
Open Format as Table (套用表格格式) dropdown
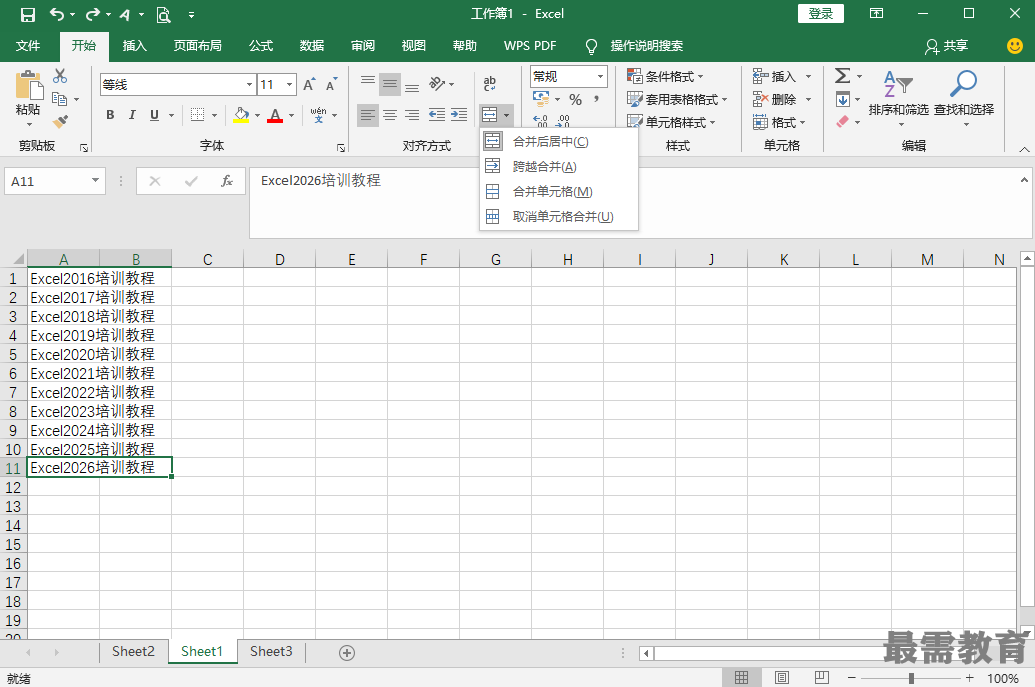677,99
